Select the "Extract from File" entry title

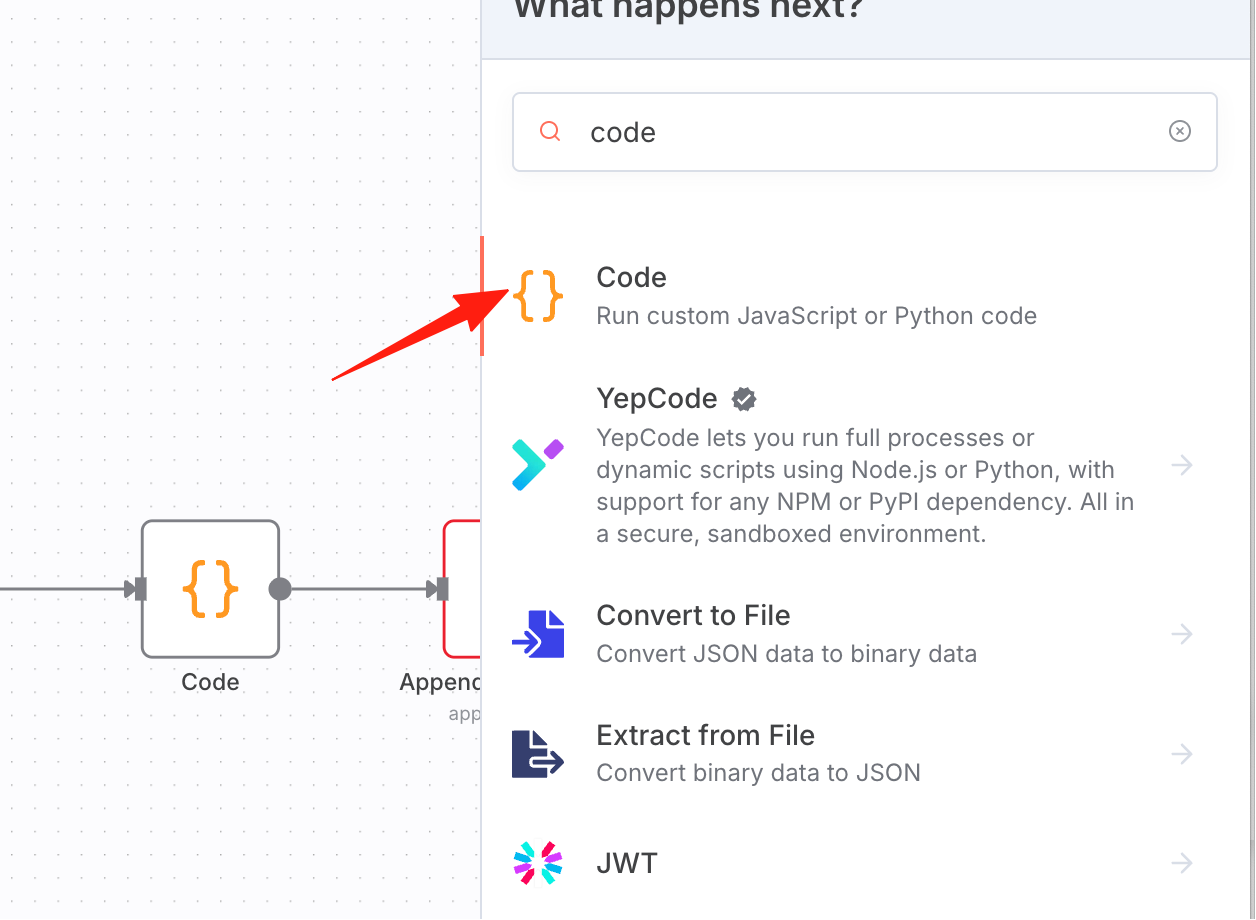point(705,735)
